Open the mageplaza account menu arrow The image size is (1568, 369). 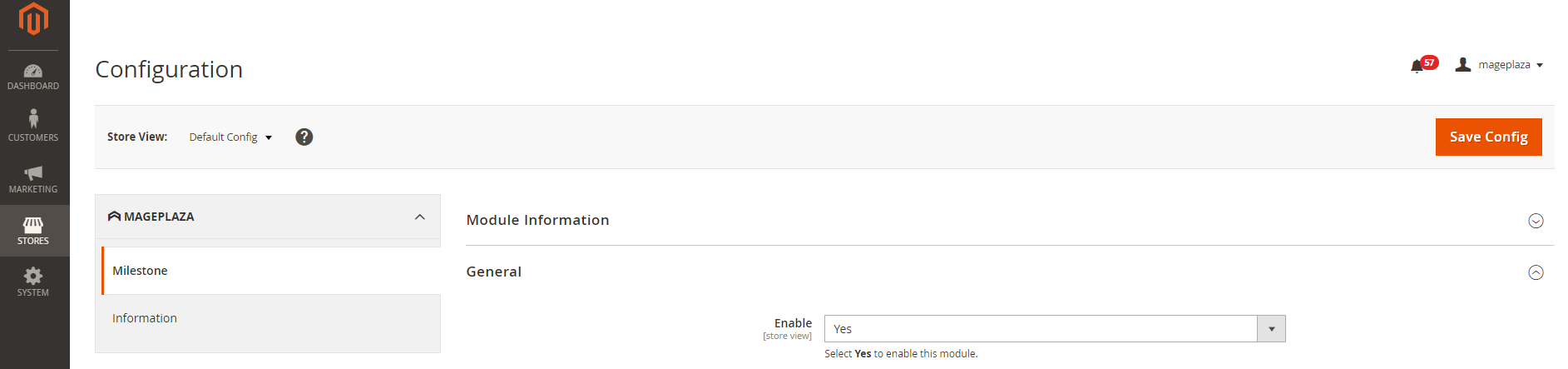1540,65
